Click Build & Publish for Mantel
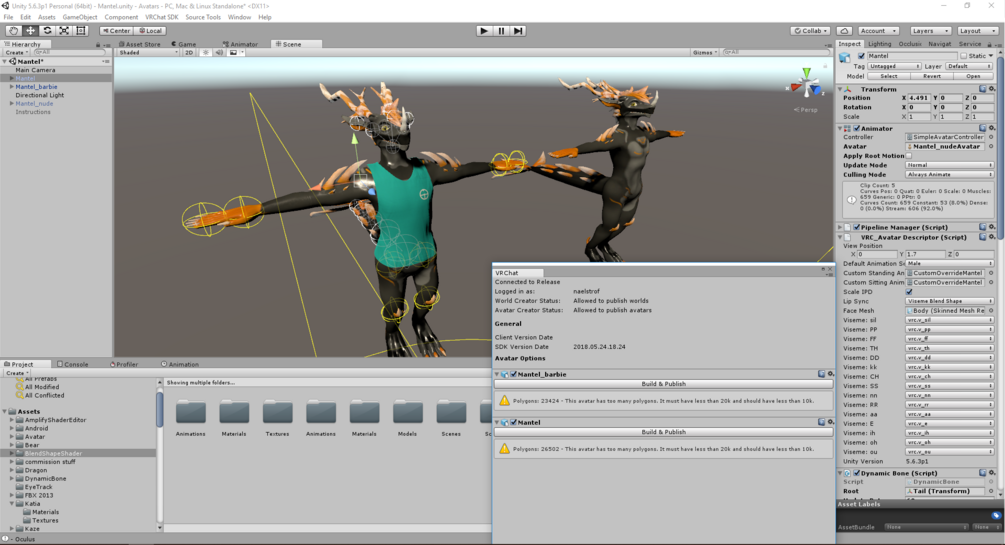The width and height of the screenshot is (1005, 545). (663, 432)
